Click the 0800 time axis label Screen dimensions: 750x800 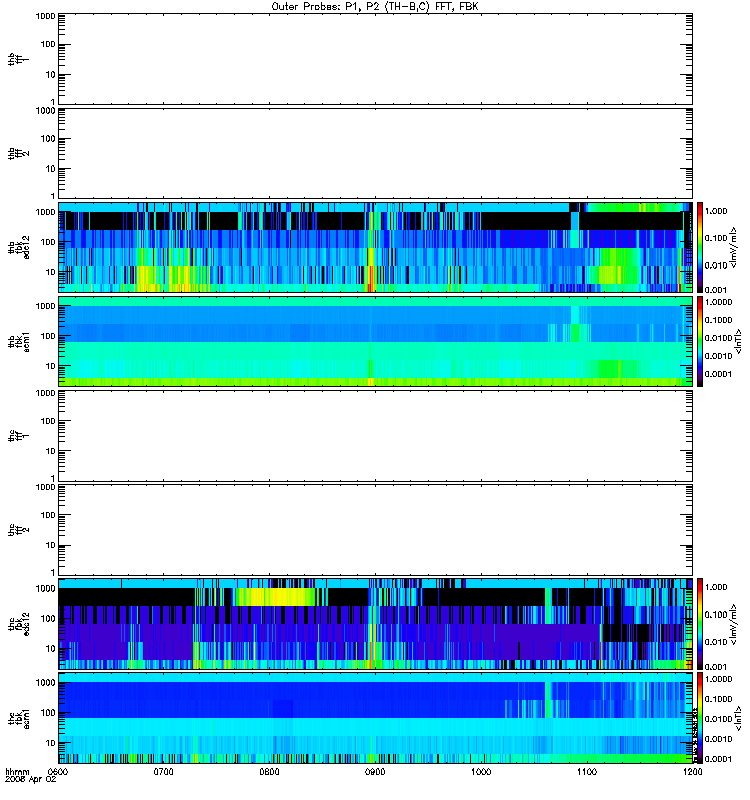269,771
